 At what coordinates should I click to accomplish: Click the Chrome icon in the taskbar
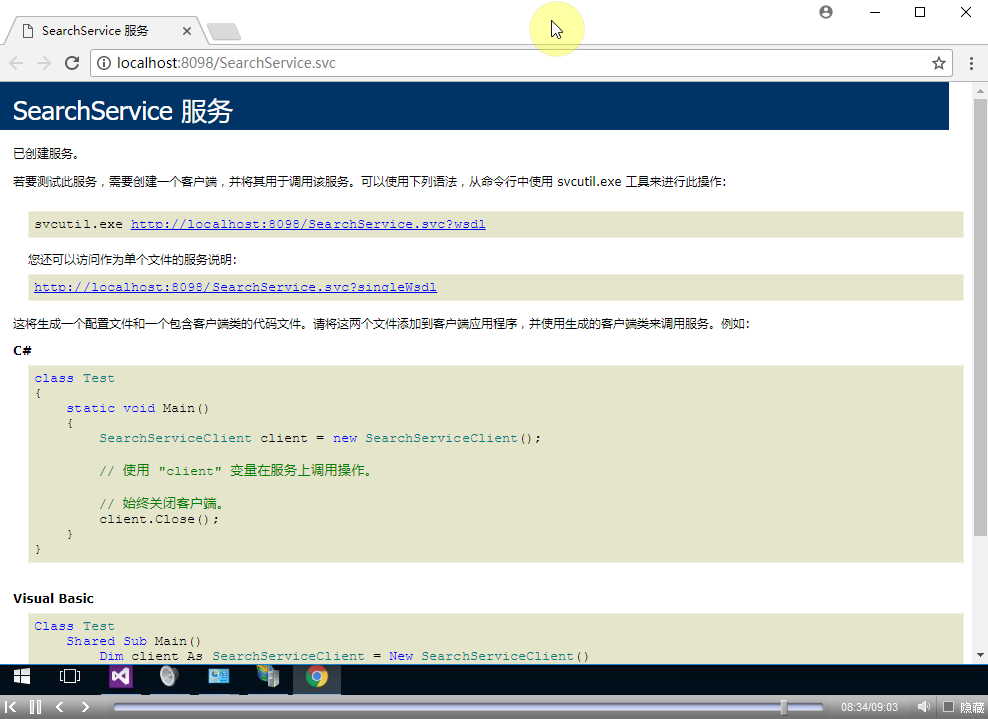pyautogui.click(x=316, y=677)
